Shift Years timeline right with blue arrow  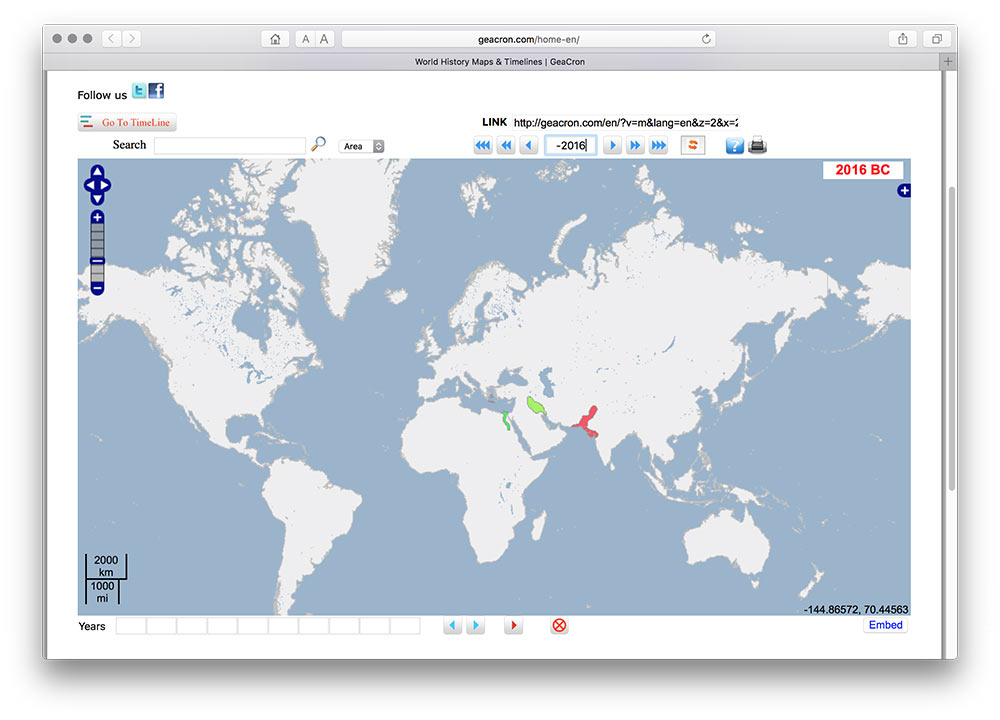point(476,626)
